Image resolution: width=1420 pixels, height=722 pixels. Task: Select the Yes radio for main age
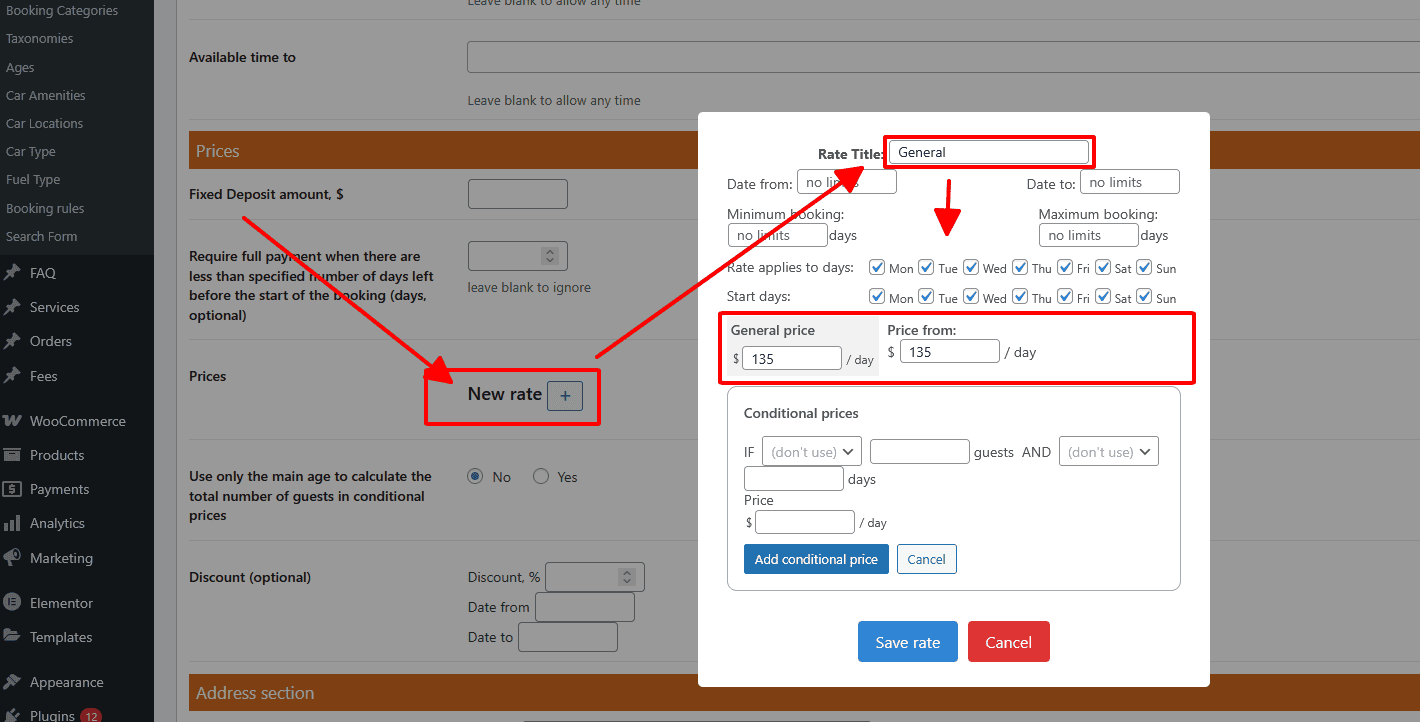(541, 477)
